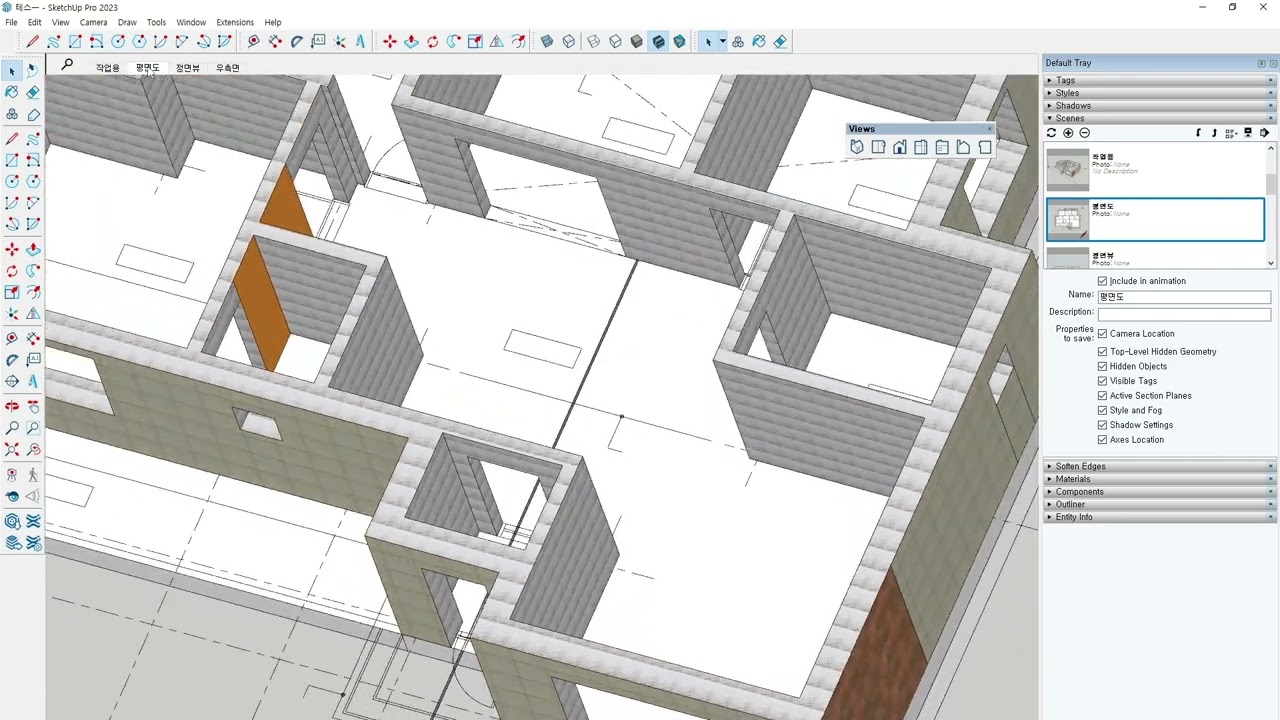Expand the Soften Edges panel
This screenshot has width=1280, height=720.
click(1160, 466)
